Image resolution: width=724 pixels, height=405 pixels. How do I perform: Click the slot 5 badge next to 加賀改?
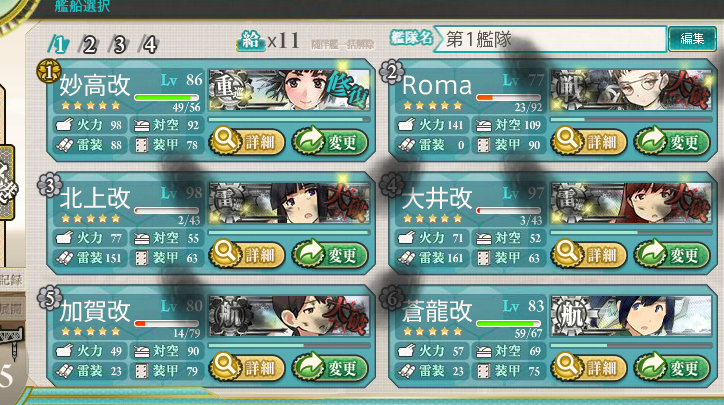49,298
